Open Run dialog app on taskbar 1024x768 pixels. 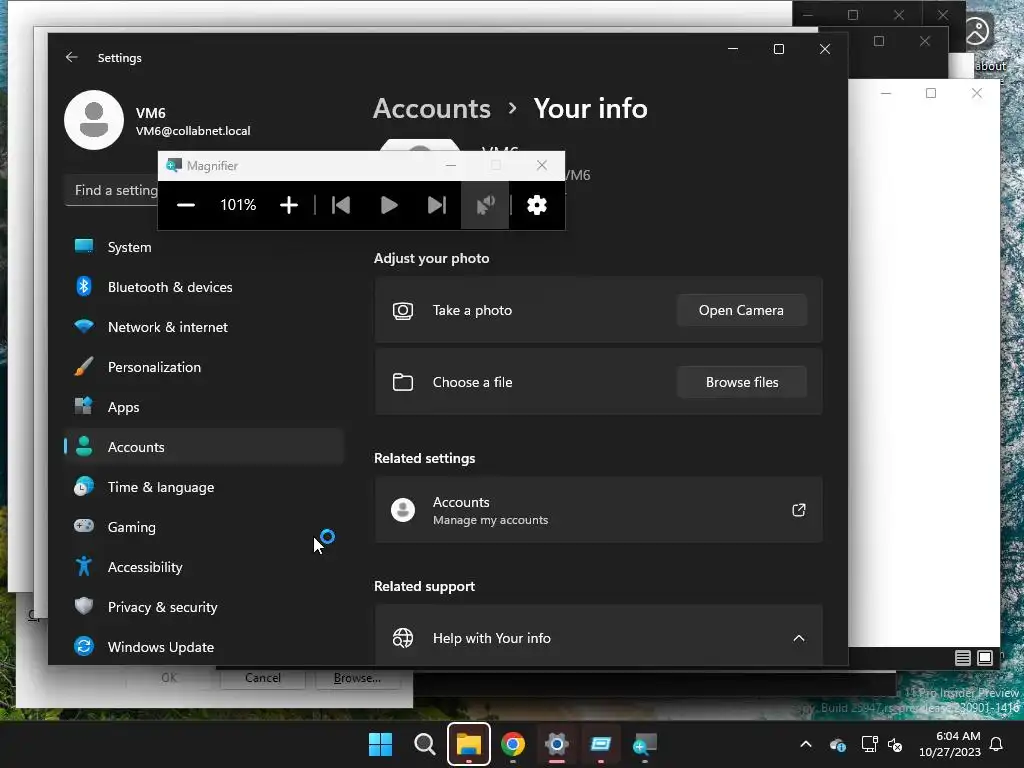point(601,744)
